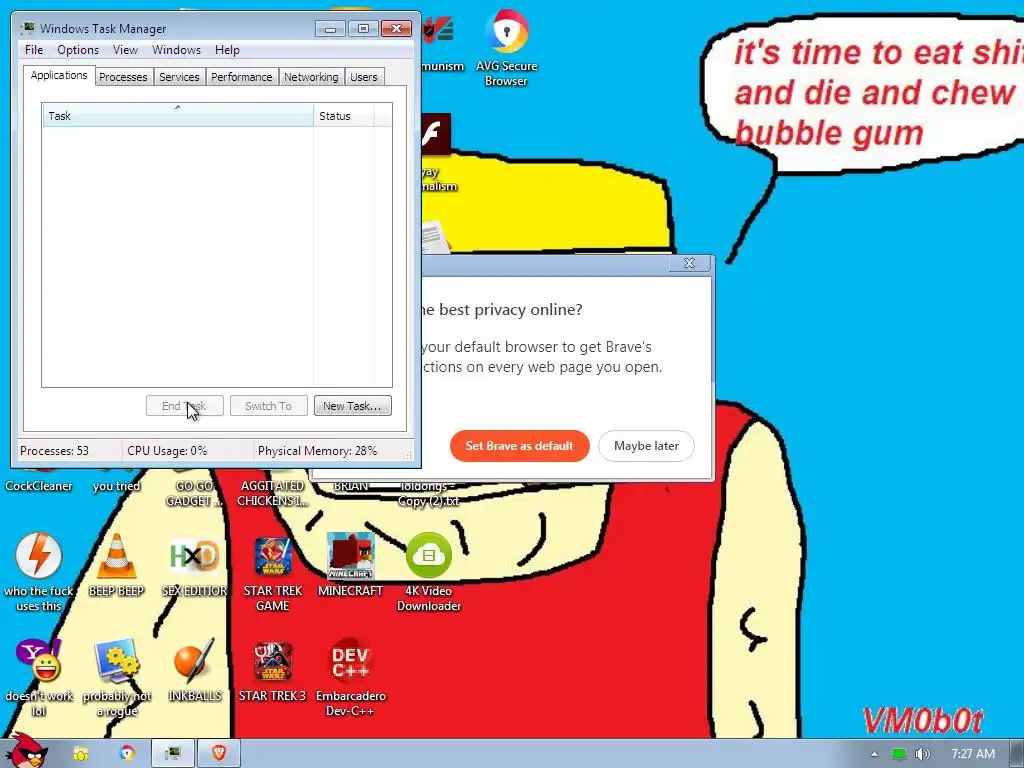This screenshot has width=1024, height=768.
Task: Select the Brave browser taskbar button
Action: (x=219, y=754)
